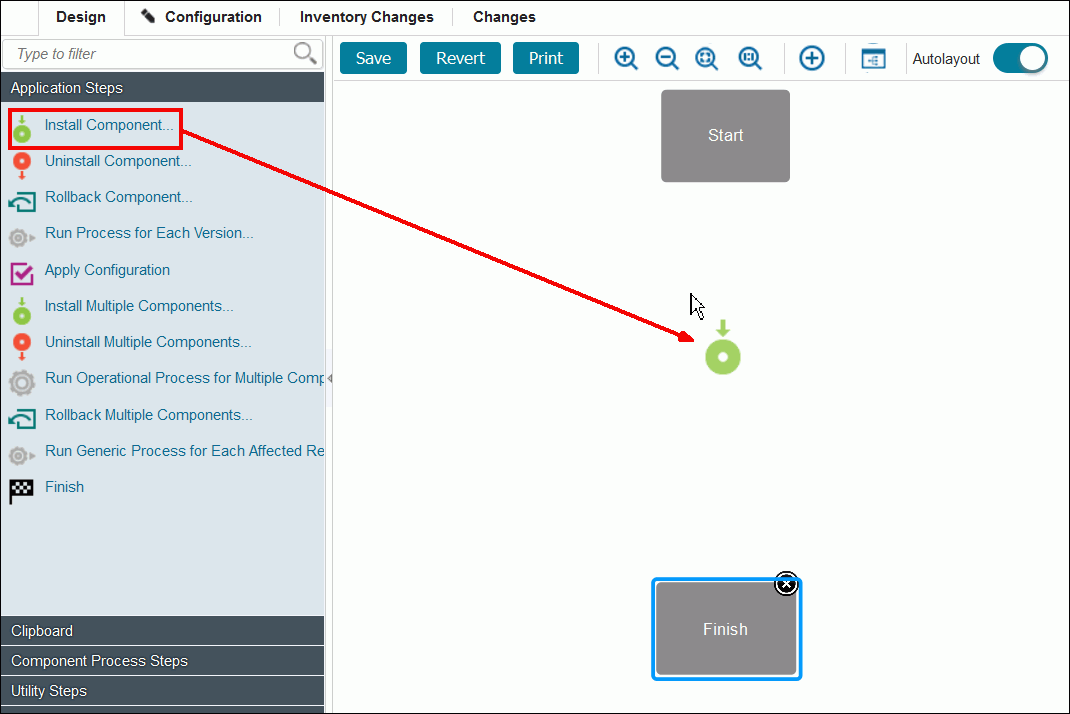Expand the Utility Steps section
The width and height of the screenshot is (1070, 714).
pos(162,690)
